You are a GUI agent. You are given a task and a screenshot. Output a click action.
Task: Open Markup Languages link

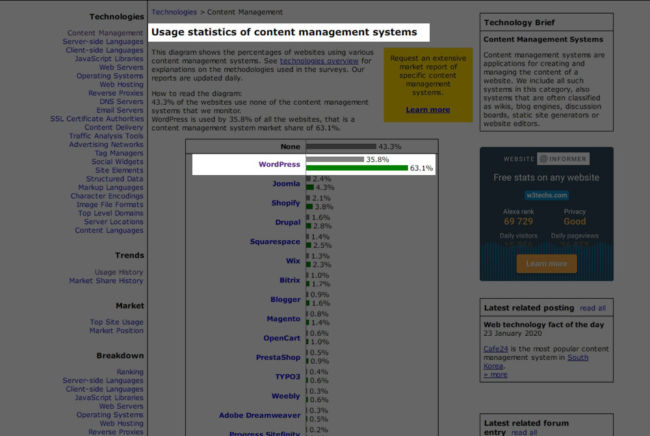click(111, 187)
